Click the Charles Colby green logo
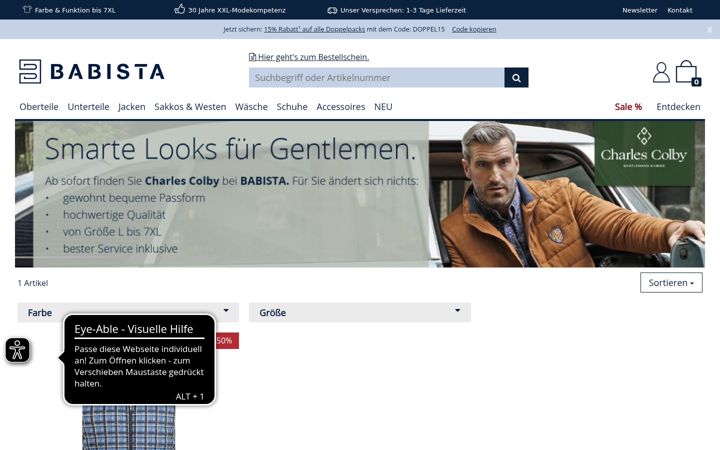Screen dimensions: 720x450 (x=643, y=153)
